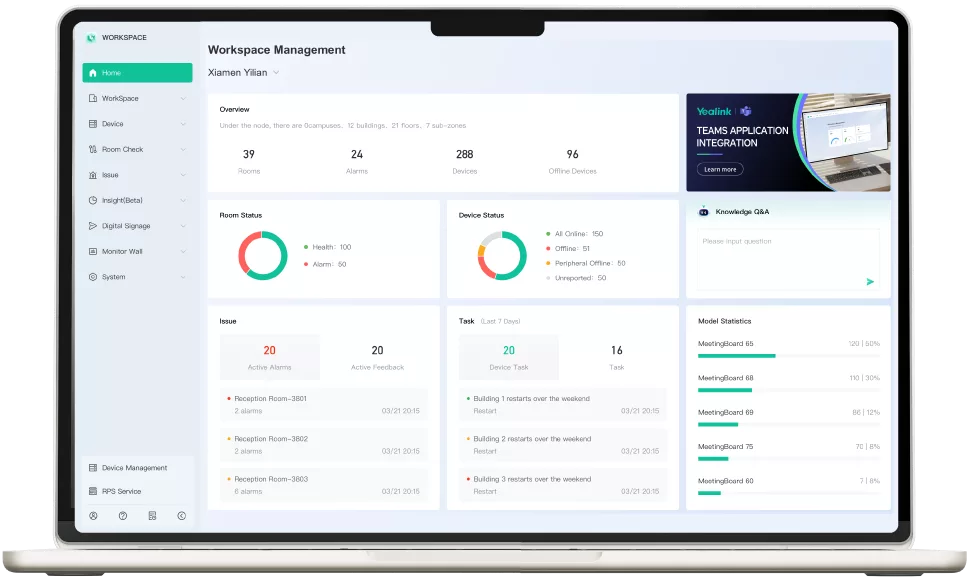Open the Xiamen Yilian site dropdown
The height and width of the screenshot is (579, 970).
(244, 72)
